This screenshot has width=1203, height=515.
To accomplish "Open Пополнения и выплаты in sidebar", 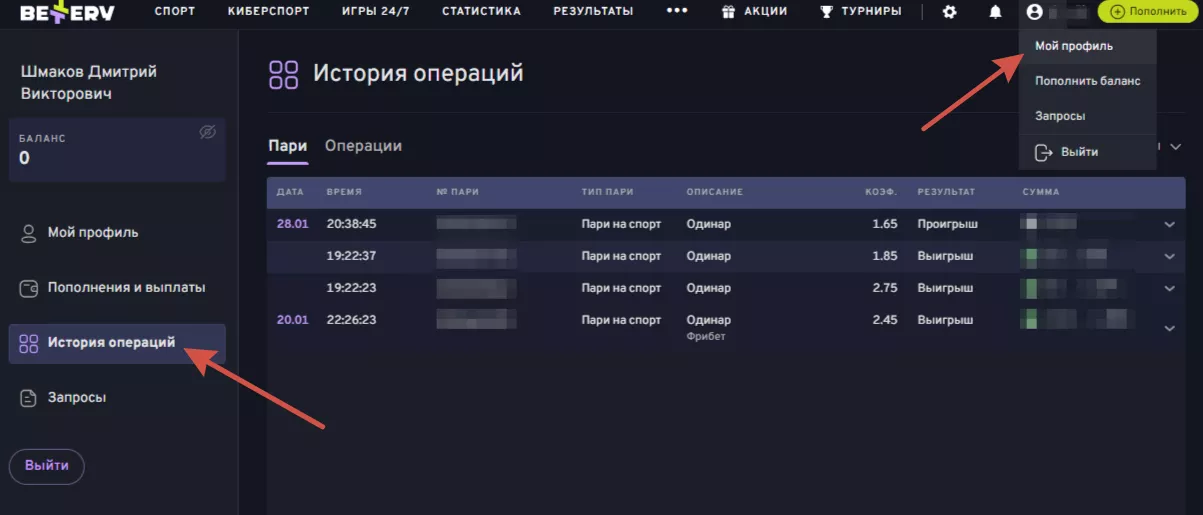I will click(126, 288).
